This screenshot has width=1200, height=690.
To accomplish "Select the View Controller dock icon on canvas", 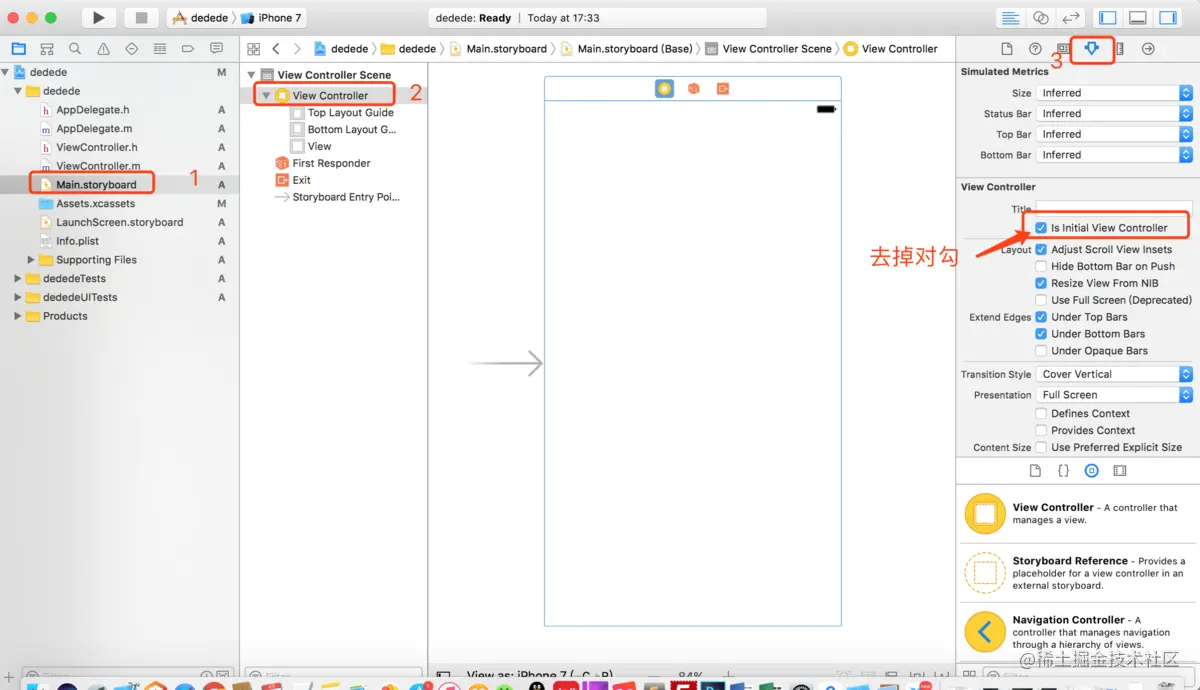I will click(x=665, y=89).
